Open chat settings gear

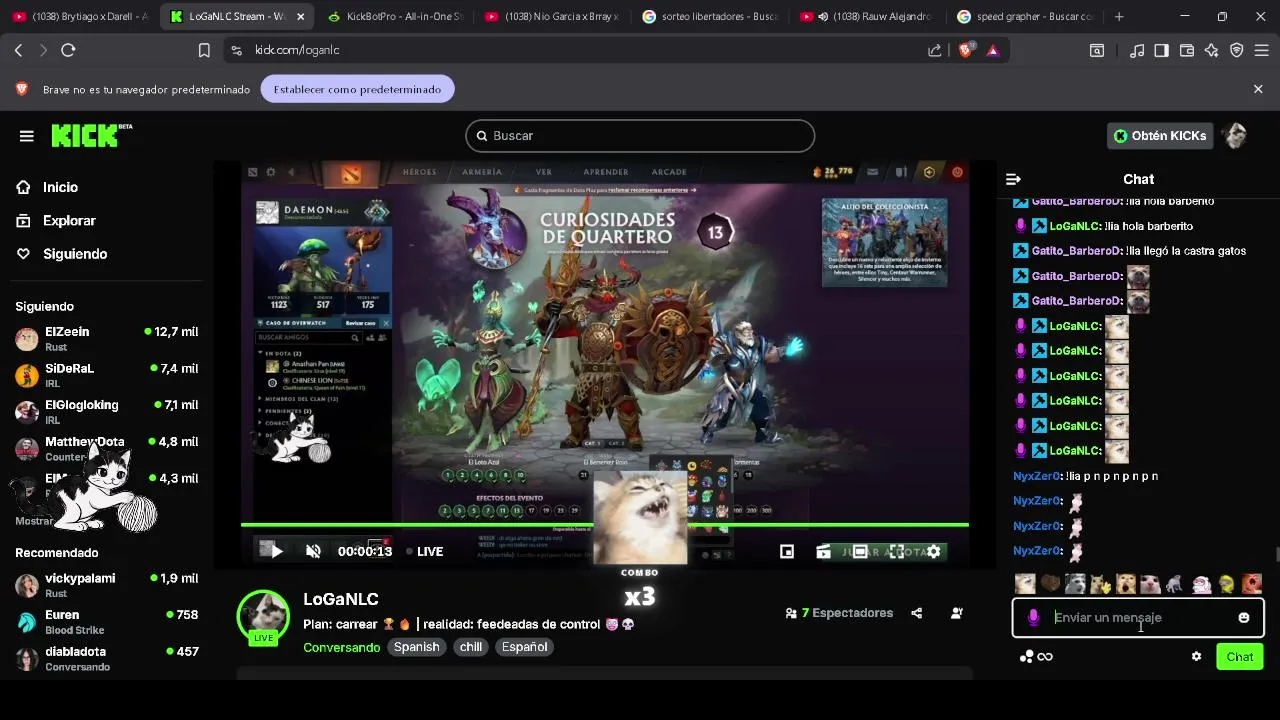pyautogui.click(x=1196, y=657)
